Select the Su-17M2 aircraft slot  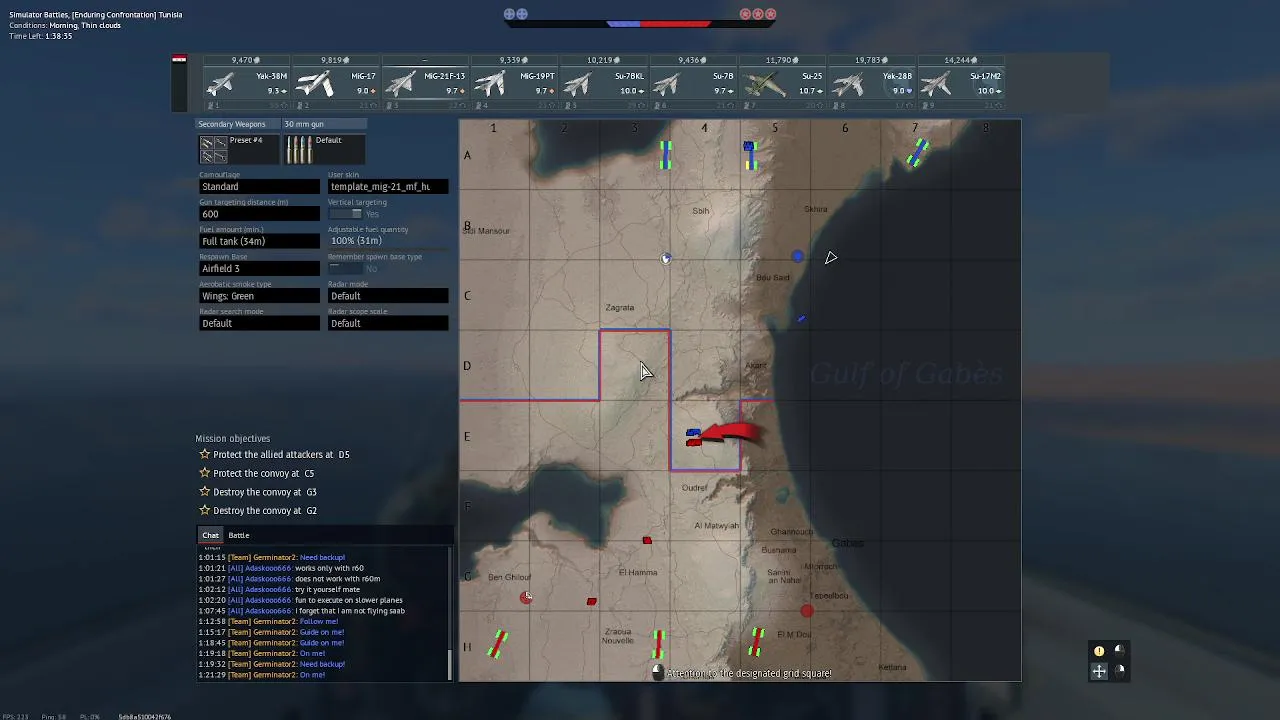(x=959, y=83)
